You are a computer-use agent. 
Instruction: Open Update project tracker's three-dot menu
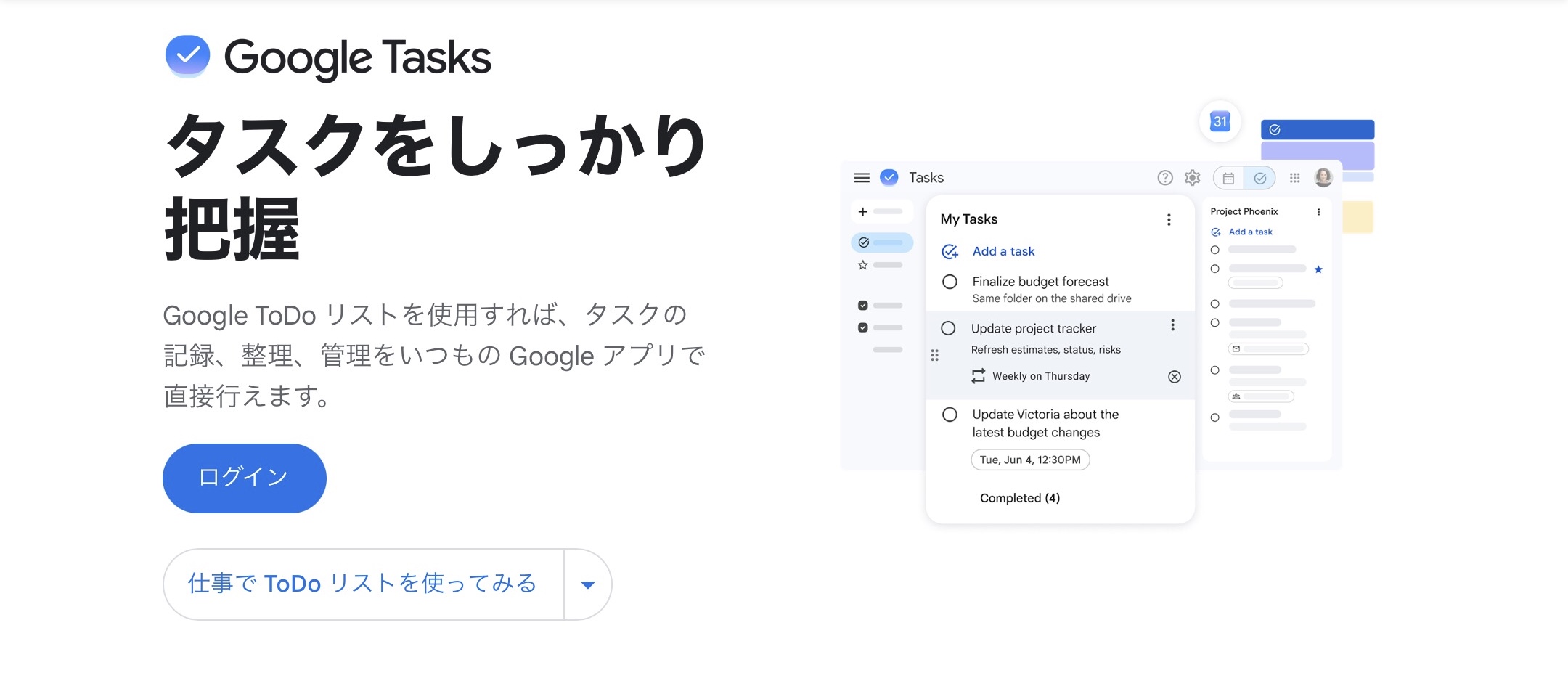[x=1172, y=325]
